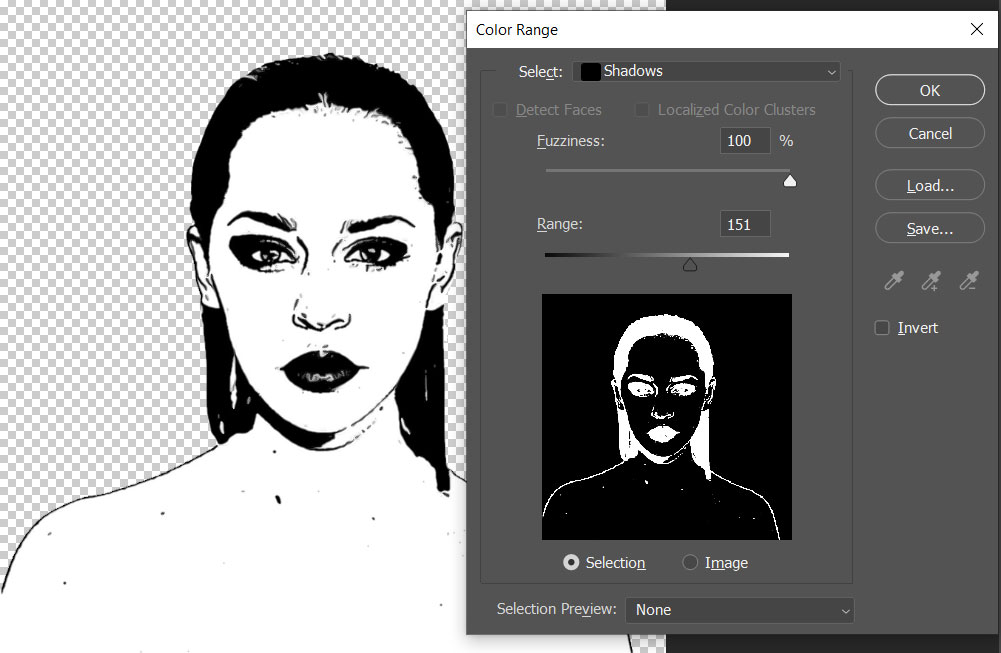Select the Selection preview radio button
Image resolution: width=1001 pixels, height=653 pixels.
571,563
